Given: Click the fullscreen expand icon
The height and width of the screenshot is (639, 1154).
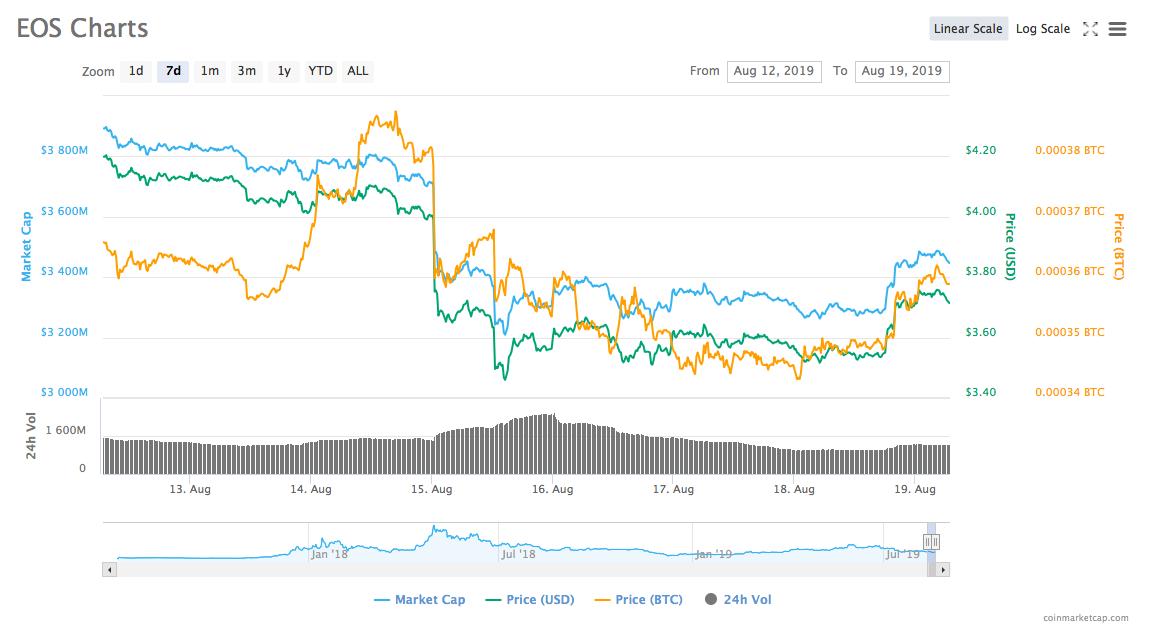Looking at the screenshot, I should tap(1090, 29).
